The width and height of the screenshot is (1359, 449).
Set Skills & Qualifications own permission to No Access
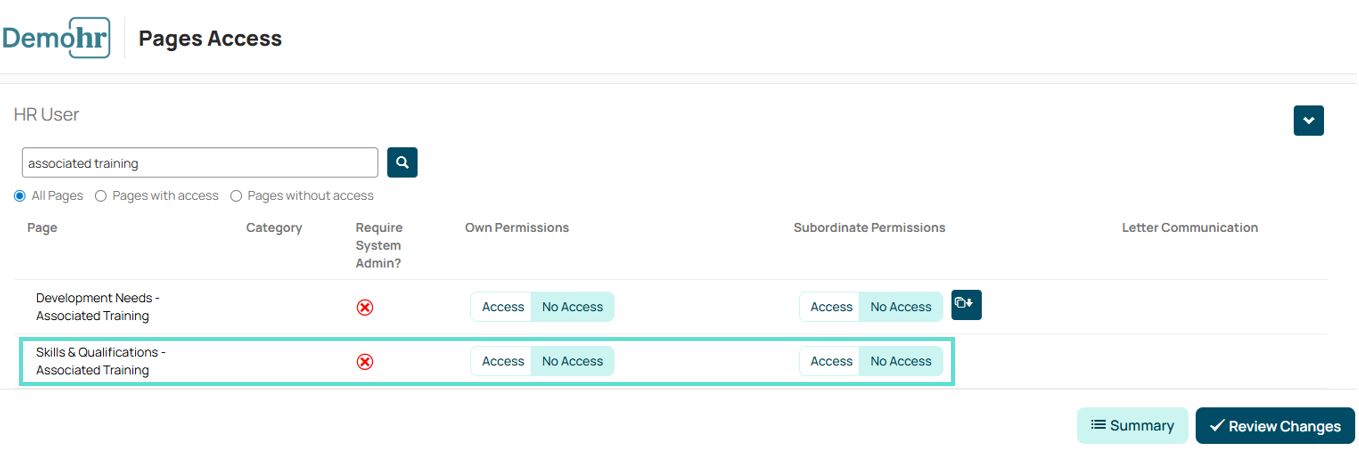coord(572,361)
